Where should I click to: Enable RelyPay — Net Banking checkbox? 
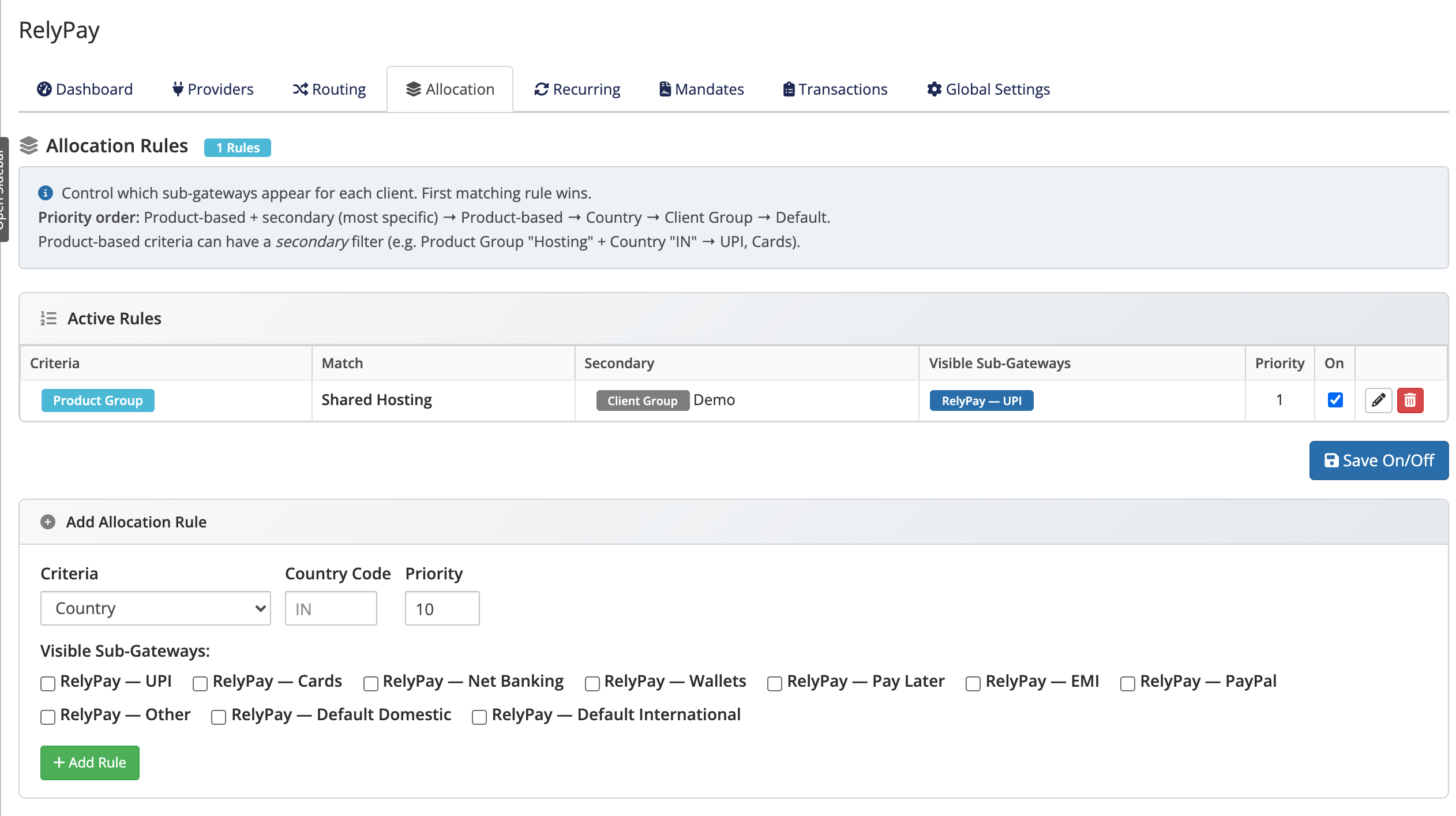pos(371,684)
